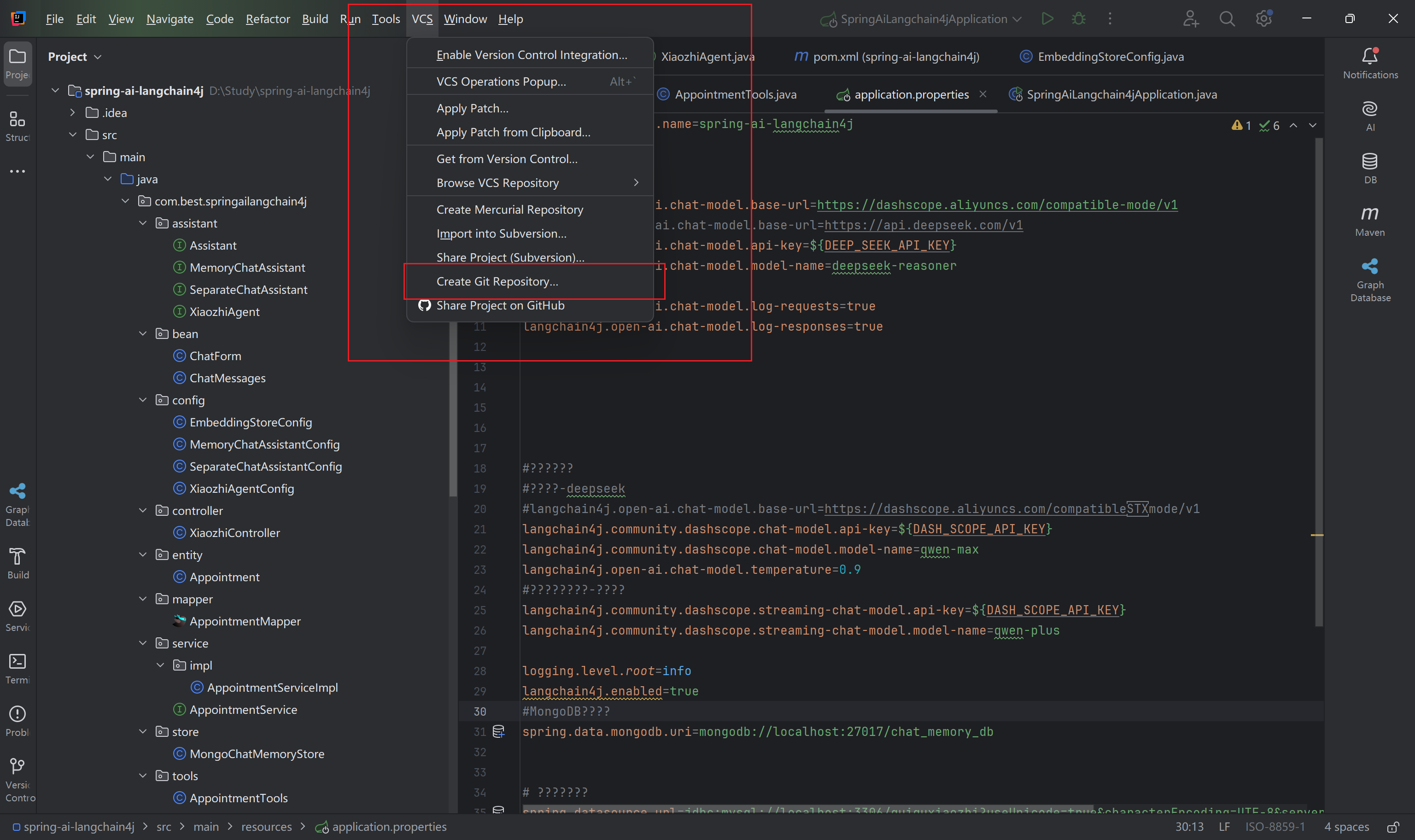This screenshot has width=1415, height=840.
Task: Collapse the assistant package folder
Action: click(x=143, y=223)
